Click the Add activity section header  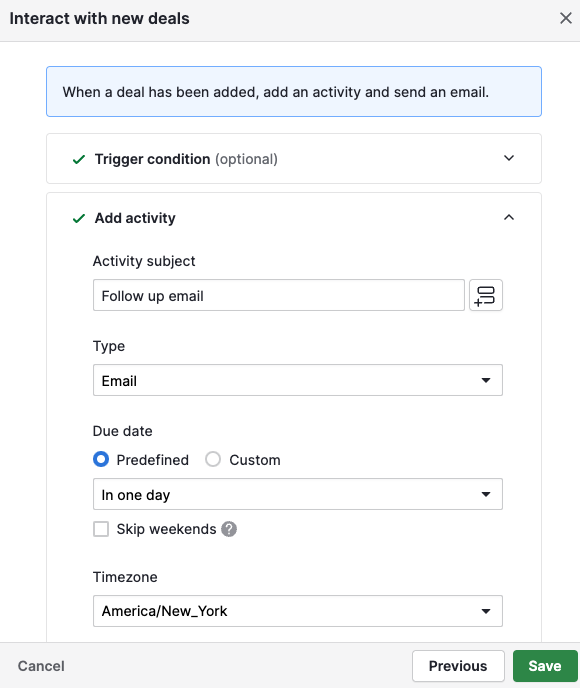pyautogui.click(x=294, y=218)
